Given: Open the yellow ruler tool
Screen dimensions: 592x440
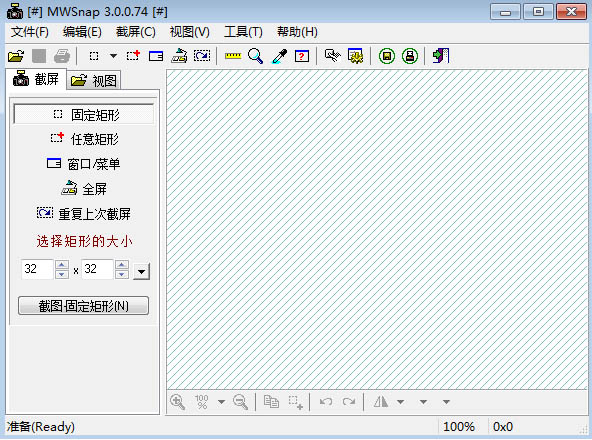Looking at the screenshot, I should click(233, 56).
